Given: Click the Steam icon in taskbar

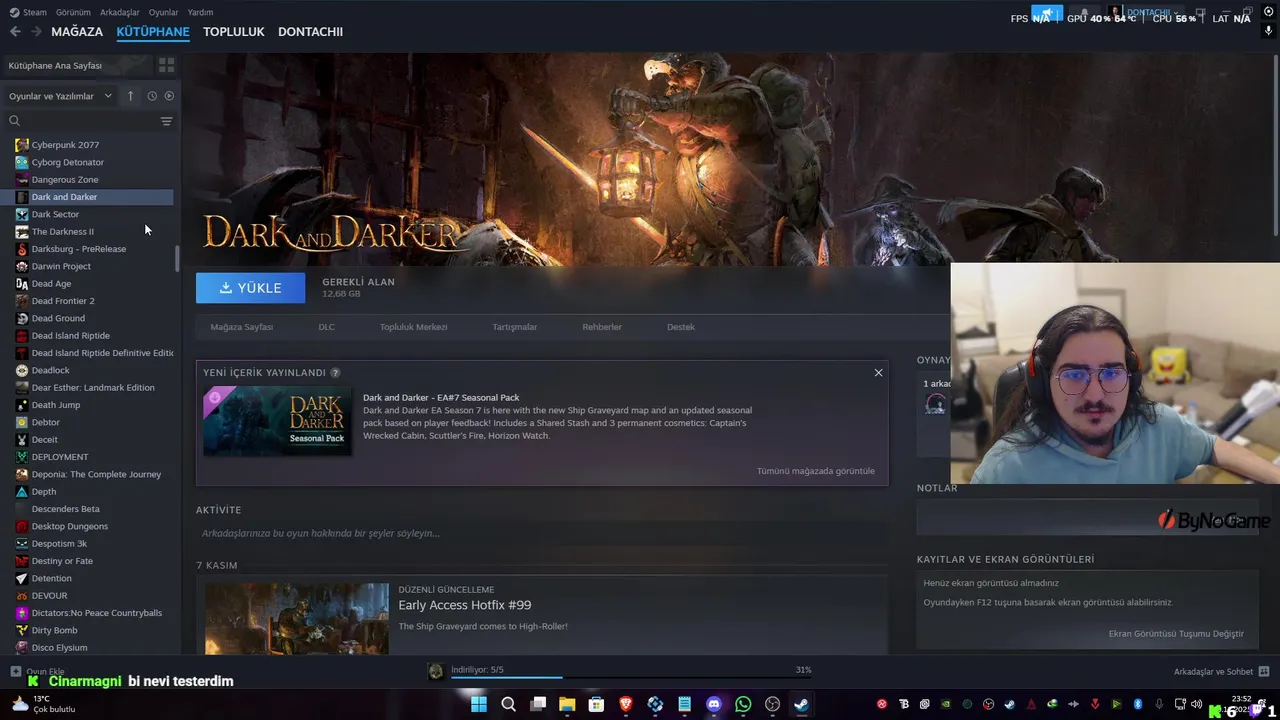Looking at the screenshot, I should 802,704.
